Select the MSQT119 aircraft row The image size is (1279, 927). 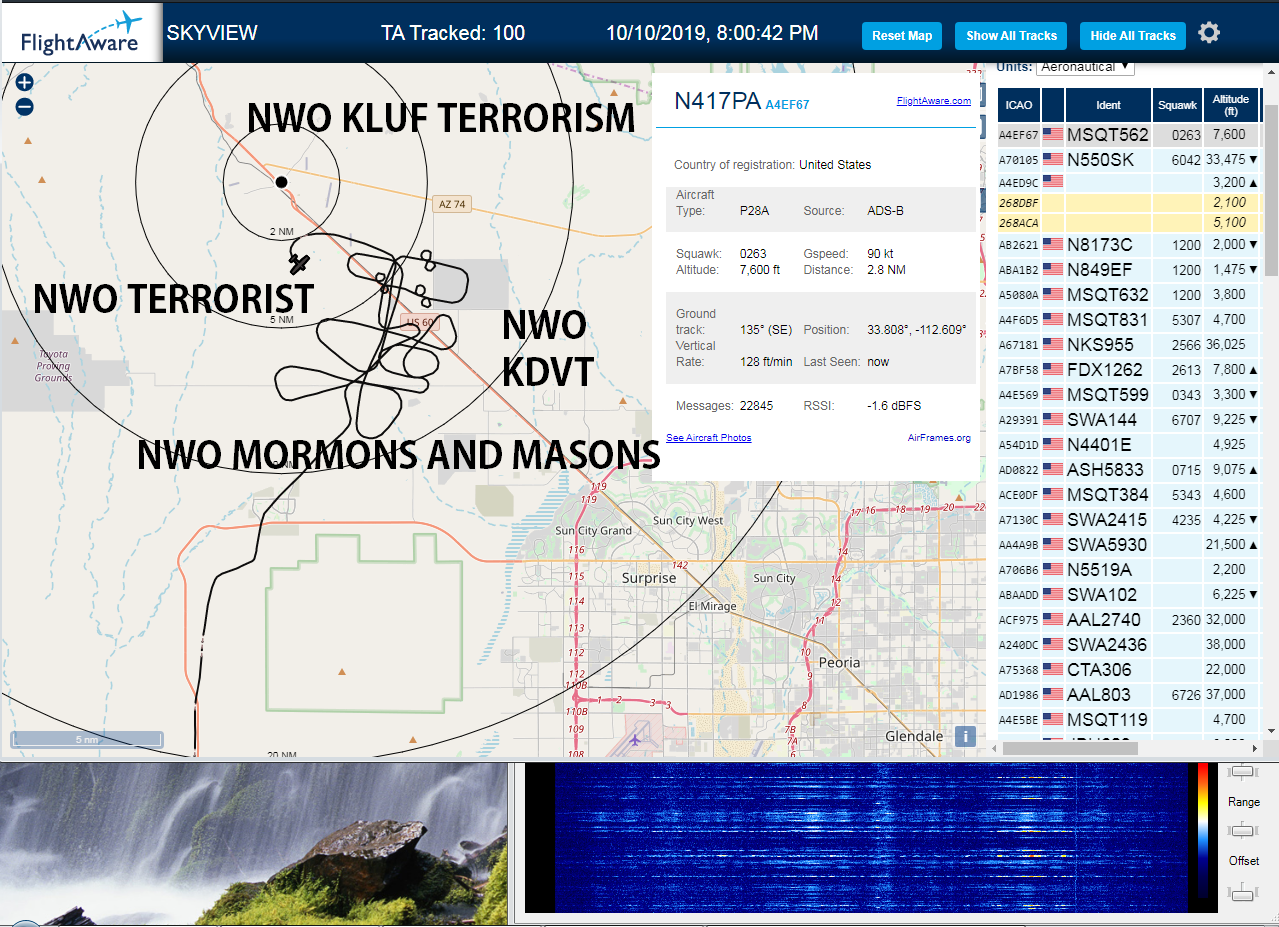tap(1129, 719)
